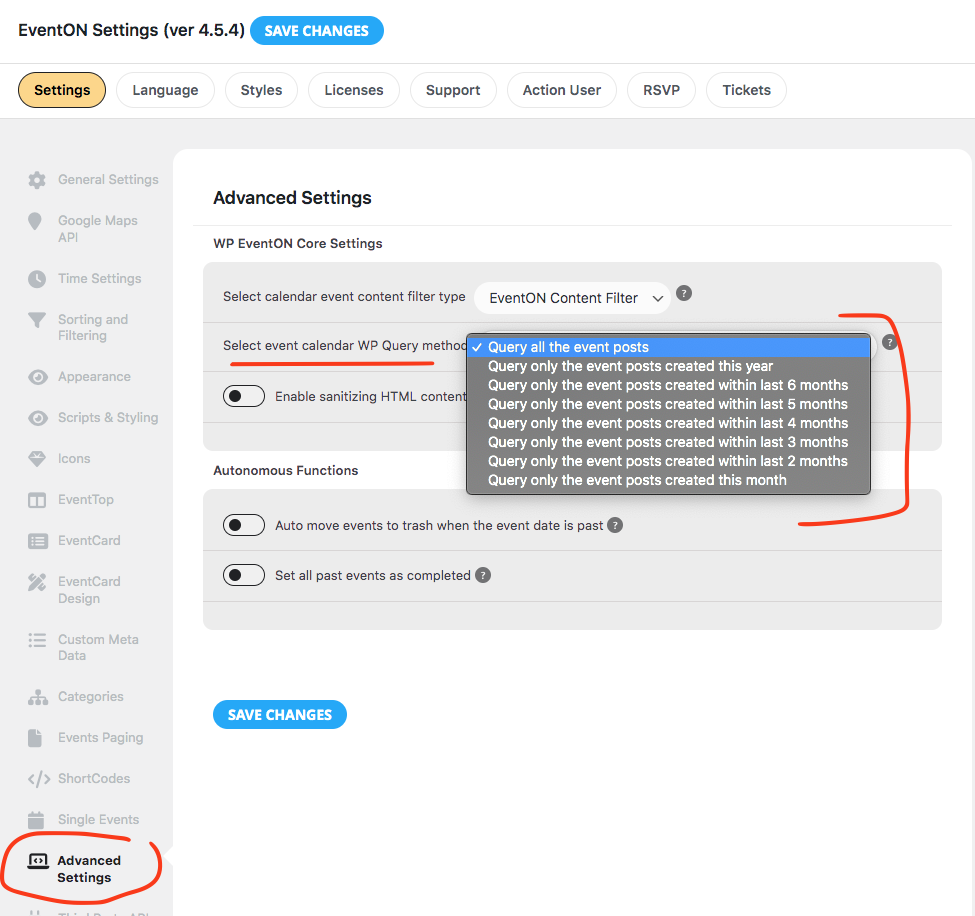Toggle Enable sanitizing HTML content switch
Screen dimensions: 975x916
click(x=244, y=396)
